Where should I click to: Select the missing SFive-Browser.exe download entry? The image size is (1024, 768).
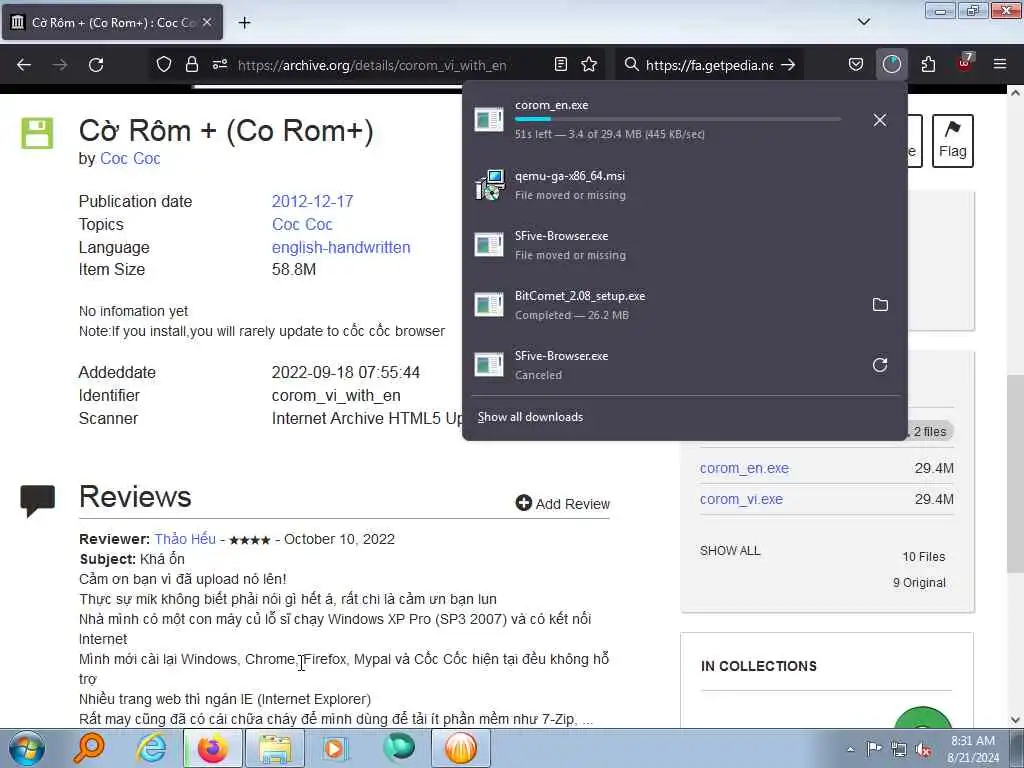pos(684,245)
